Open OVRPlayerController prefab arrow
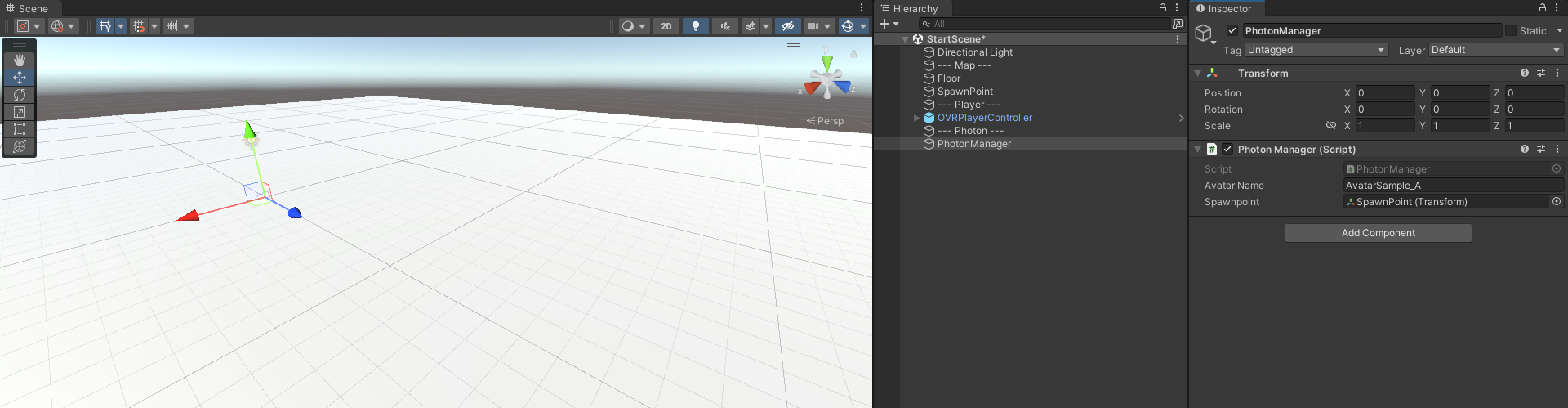 coord(1181,118)
